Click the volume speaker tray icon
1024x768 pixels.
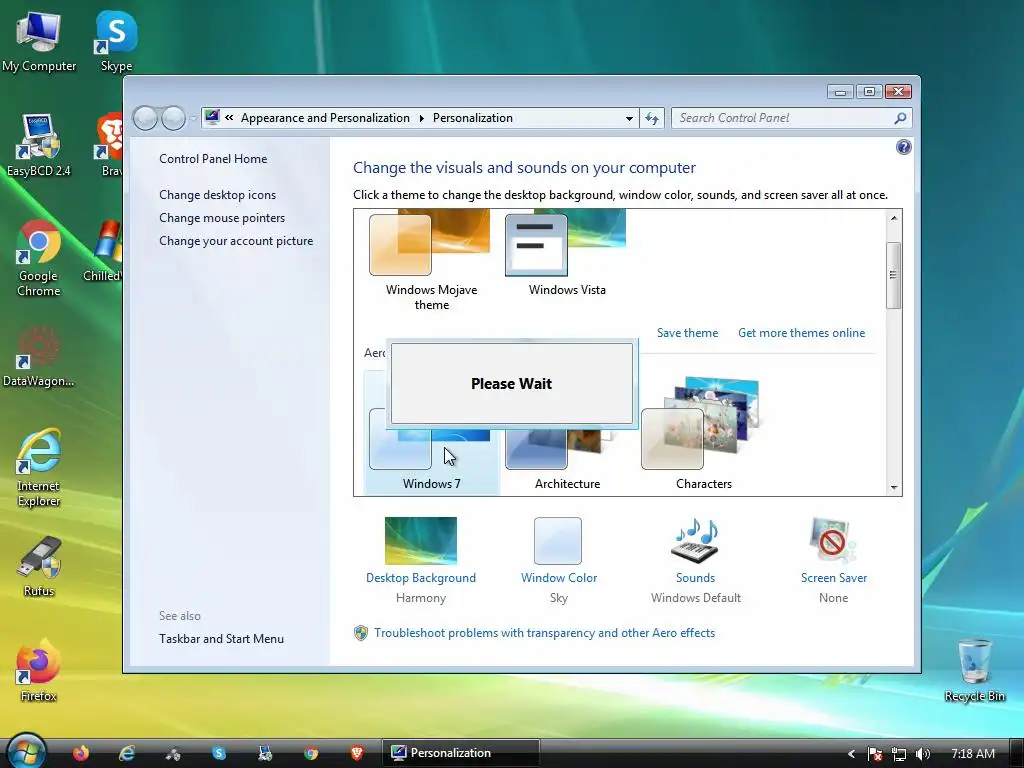[923, 754]
